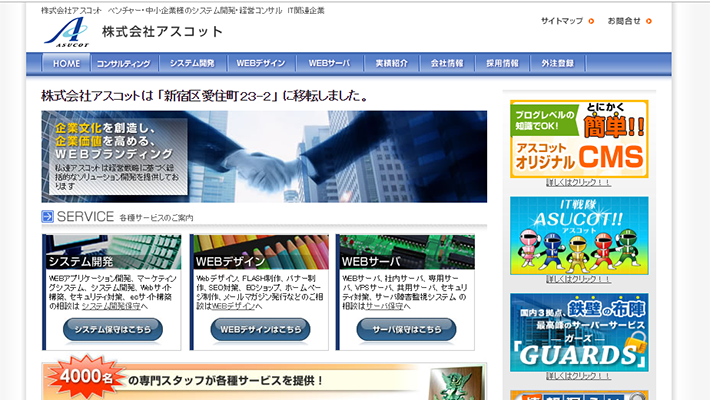This screenshot has height=400, width=710.
Task: Open 採用情報 navigation item
Action: coord(502,63)
